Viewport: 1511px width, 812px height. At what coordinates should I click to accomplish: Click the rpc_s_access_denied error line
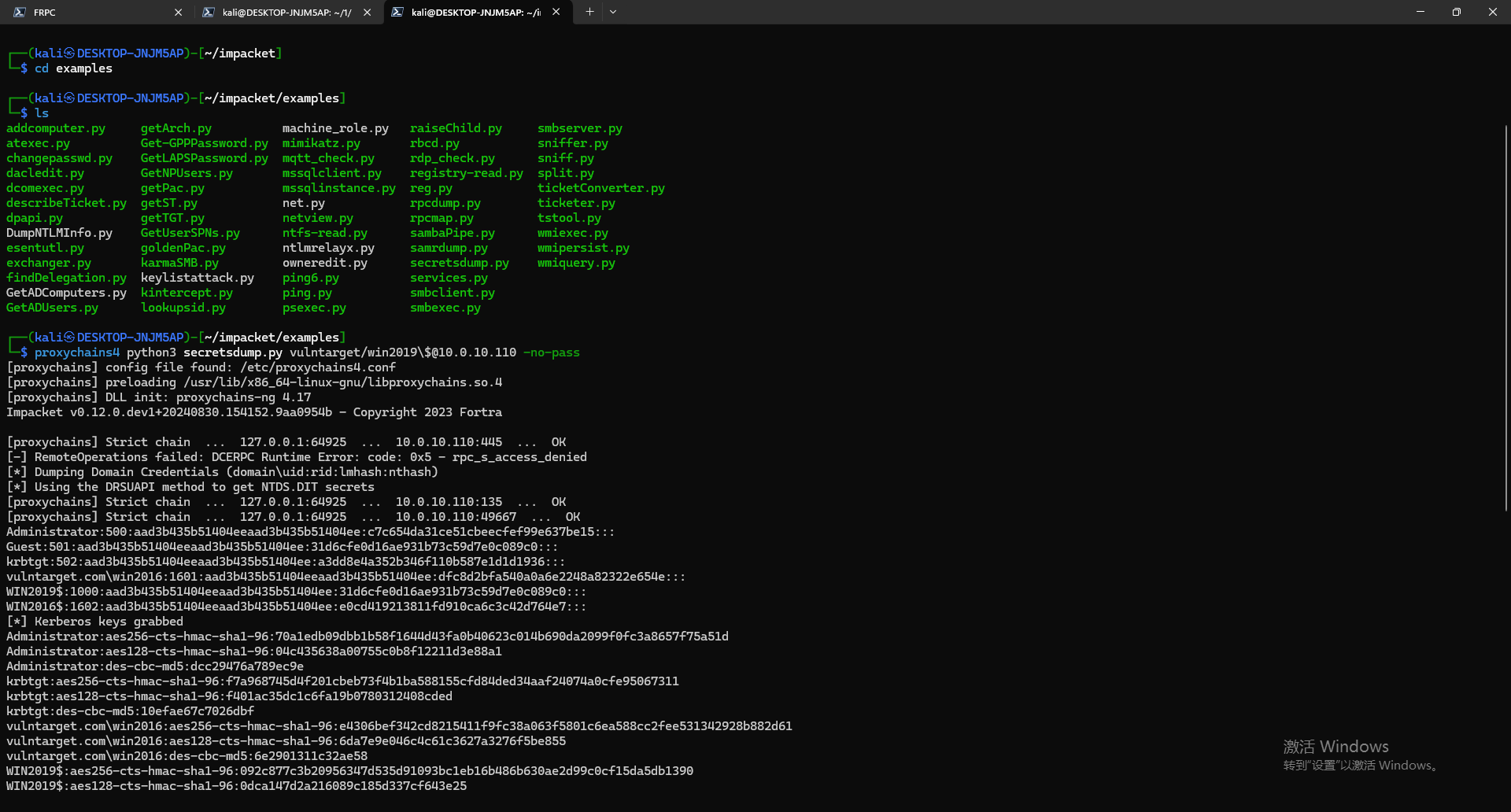[x=297, y=457]
